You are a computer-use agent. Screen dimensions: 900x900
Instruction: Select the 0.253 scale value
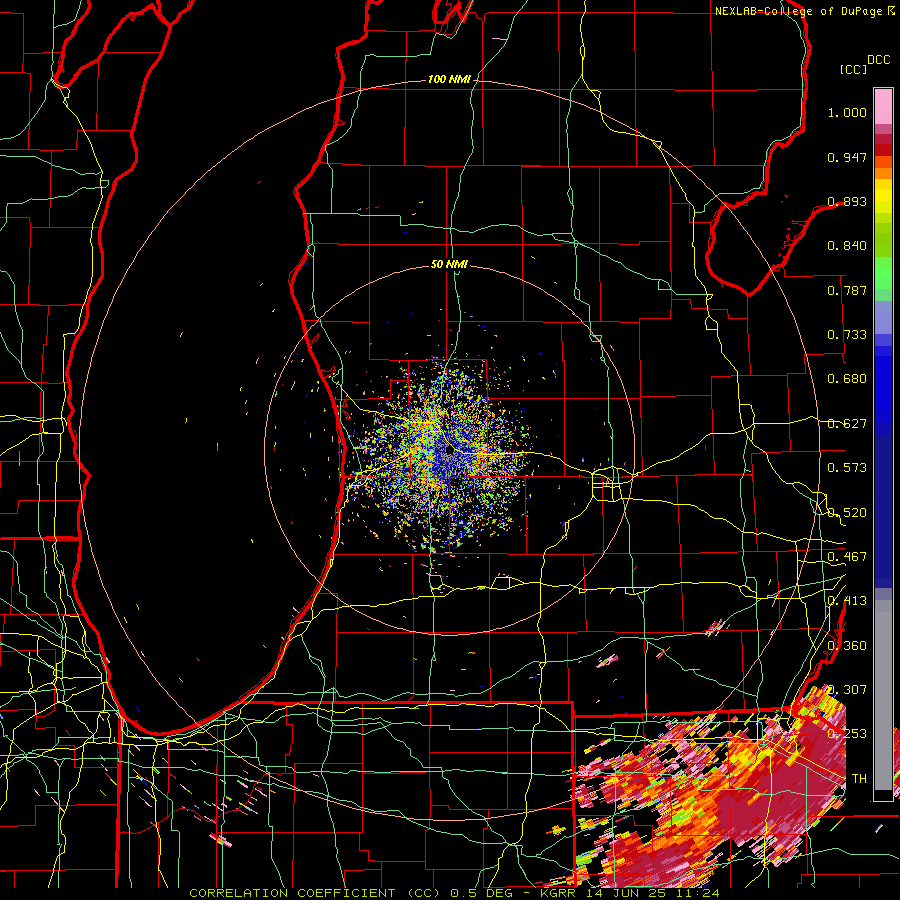point(847,734)
